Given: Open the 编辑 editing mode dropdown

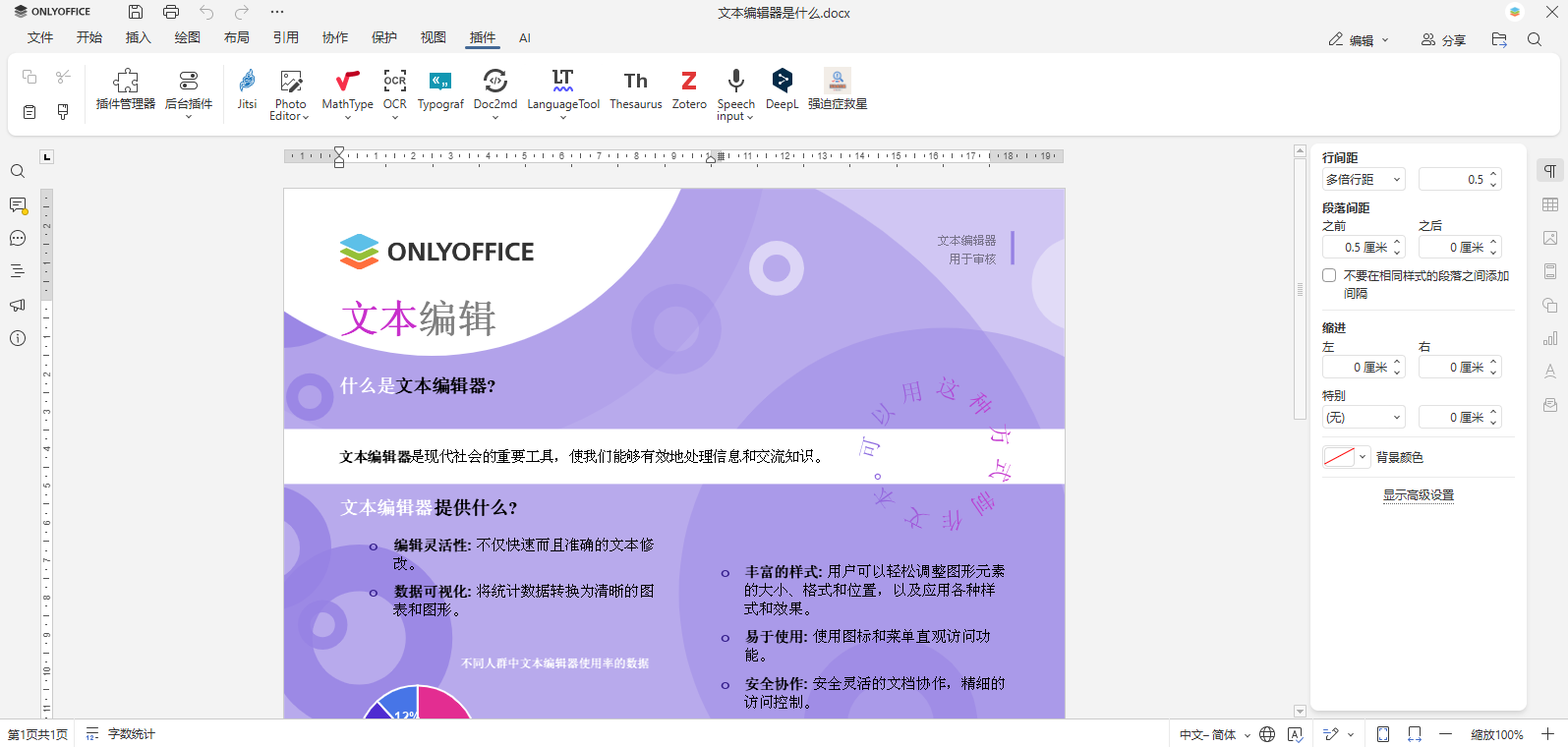Looking at the screenshot, I should pos(1359,40).
